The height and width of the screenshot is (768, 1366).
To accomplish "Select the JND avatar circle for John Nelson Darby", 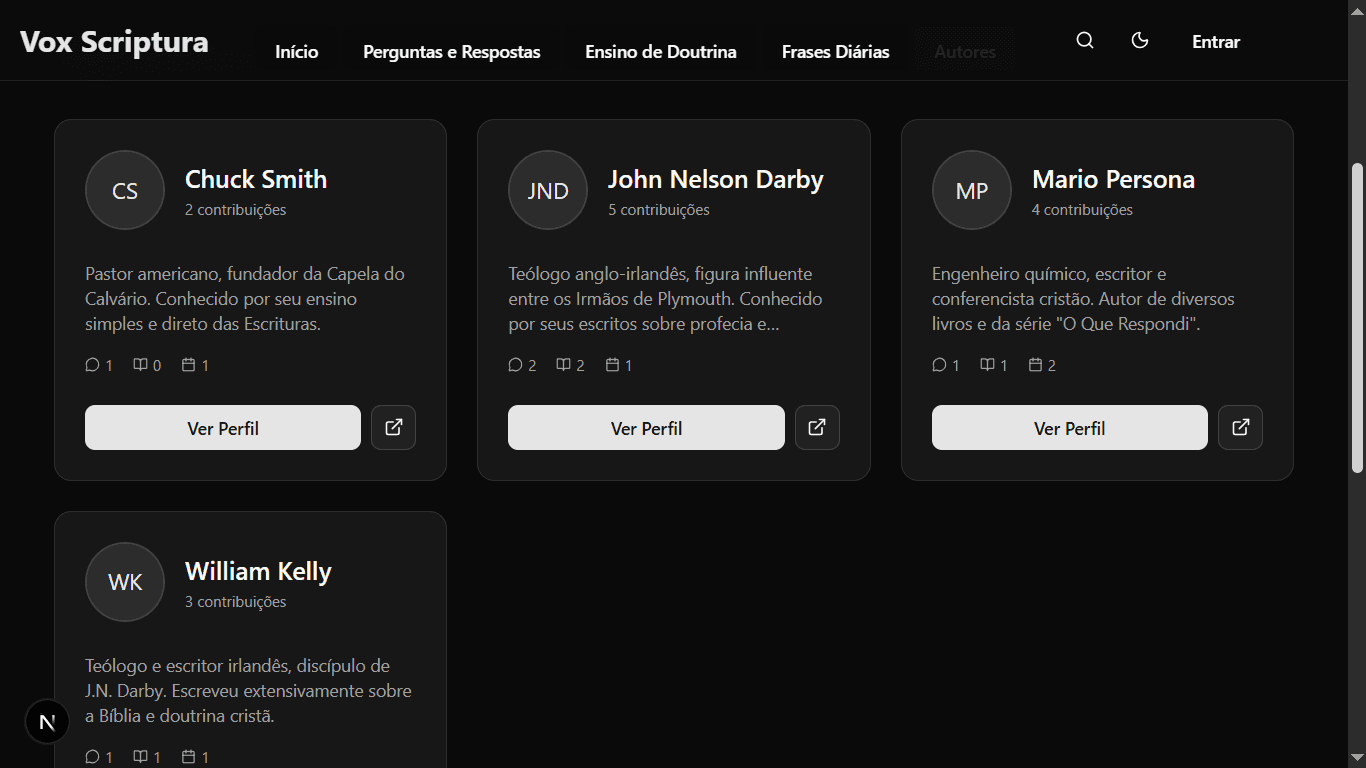I will pos(547,190).
